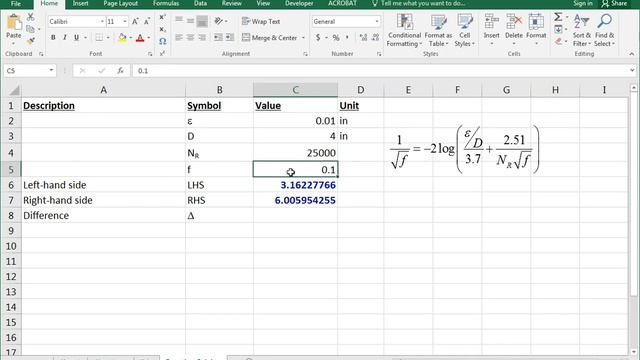
Task: Click Find & Select magnifier icon
Action: click(x=604, y=21)
